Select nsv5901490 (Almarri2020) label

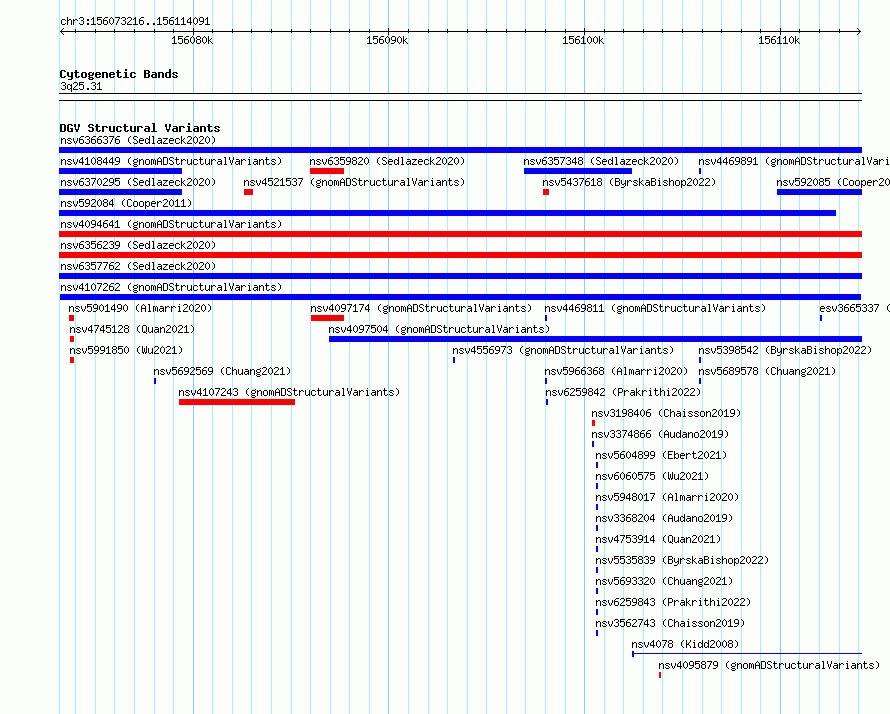coord(140,308)
